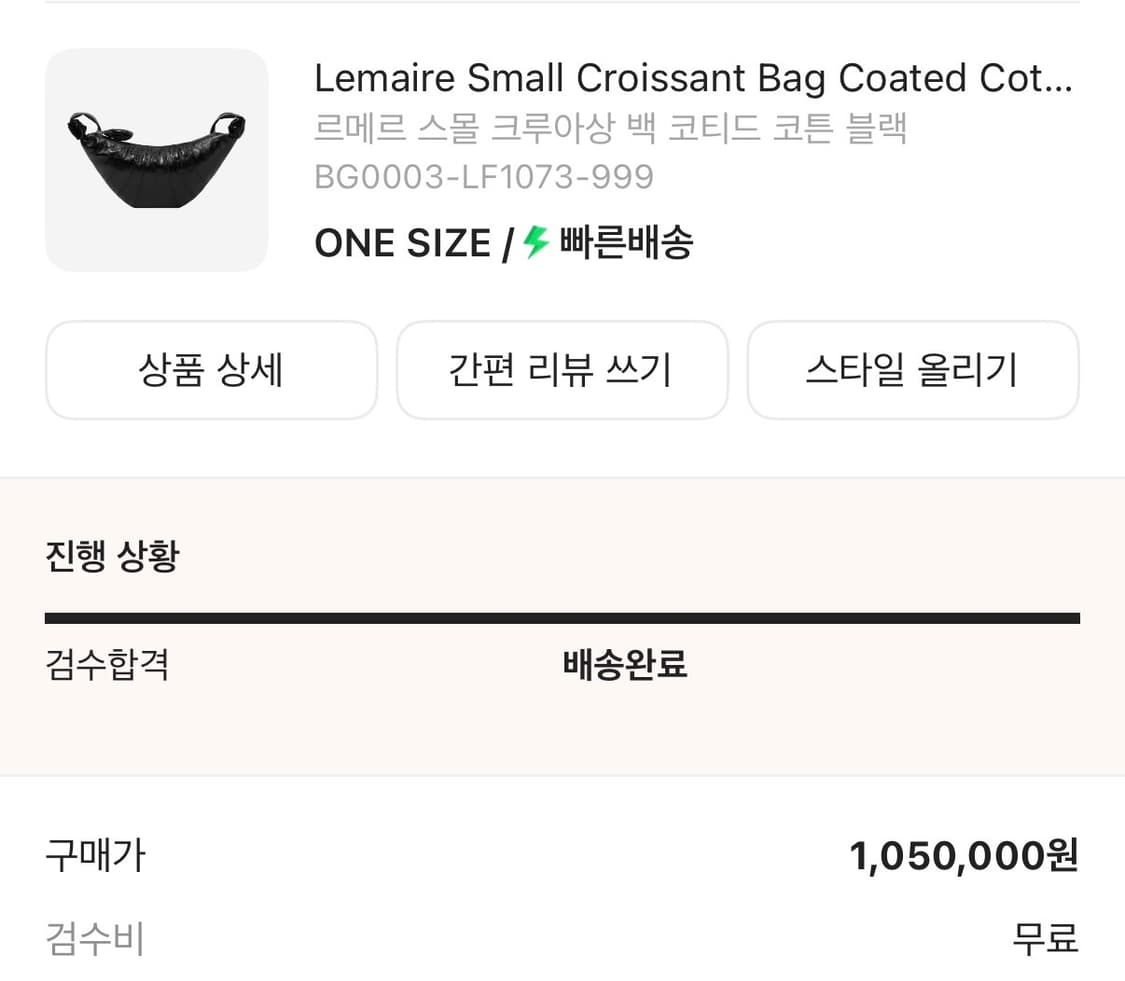Click the divider line above the product
Image resolution: width=1125 pixels, height=981 pixels.
point(562,3)
